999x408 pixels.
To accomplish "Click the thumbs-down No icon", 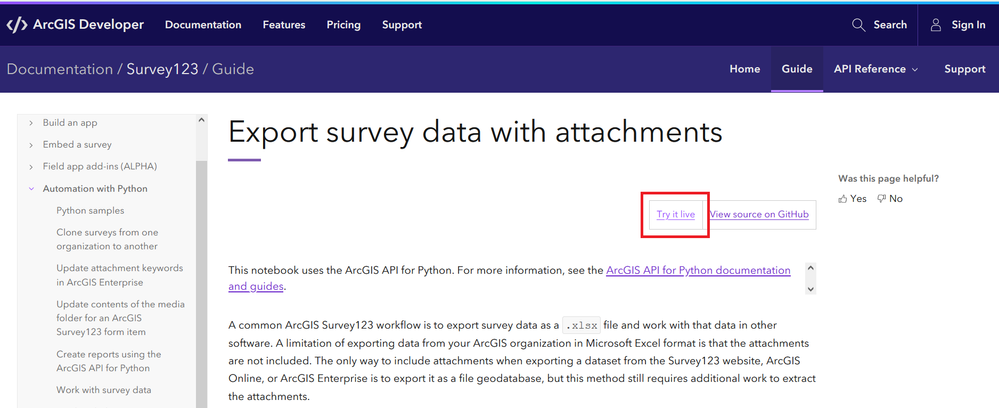I will pyautogui.click(x=881, y=199).
